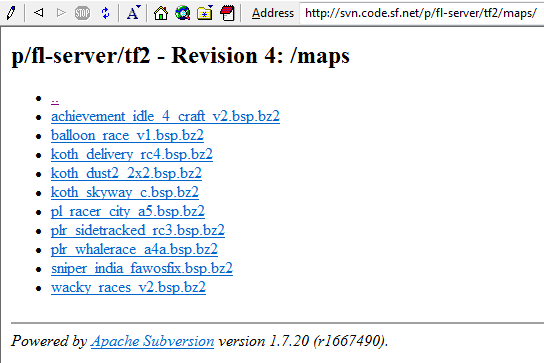Open the wacky_races_v2.bsp.bz2 link
Viewport: 544px width, 363px height.
(128, 287)
